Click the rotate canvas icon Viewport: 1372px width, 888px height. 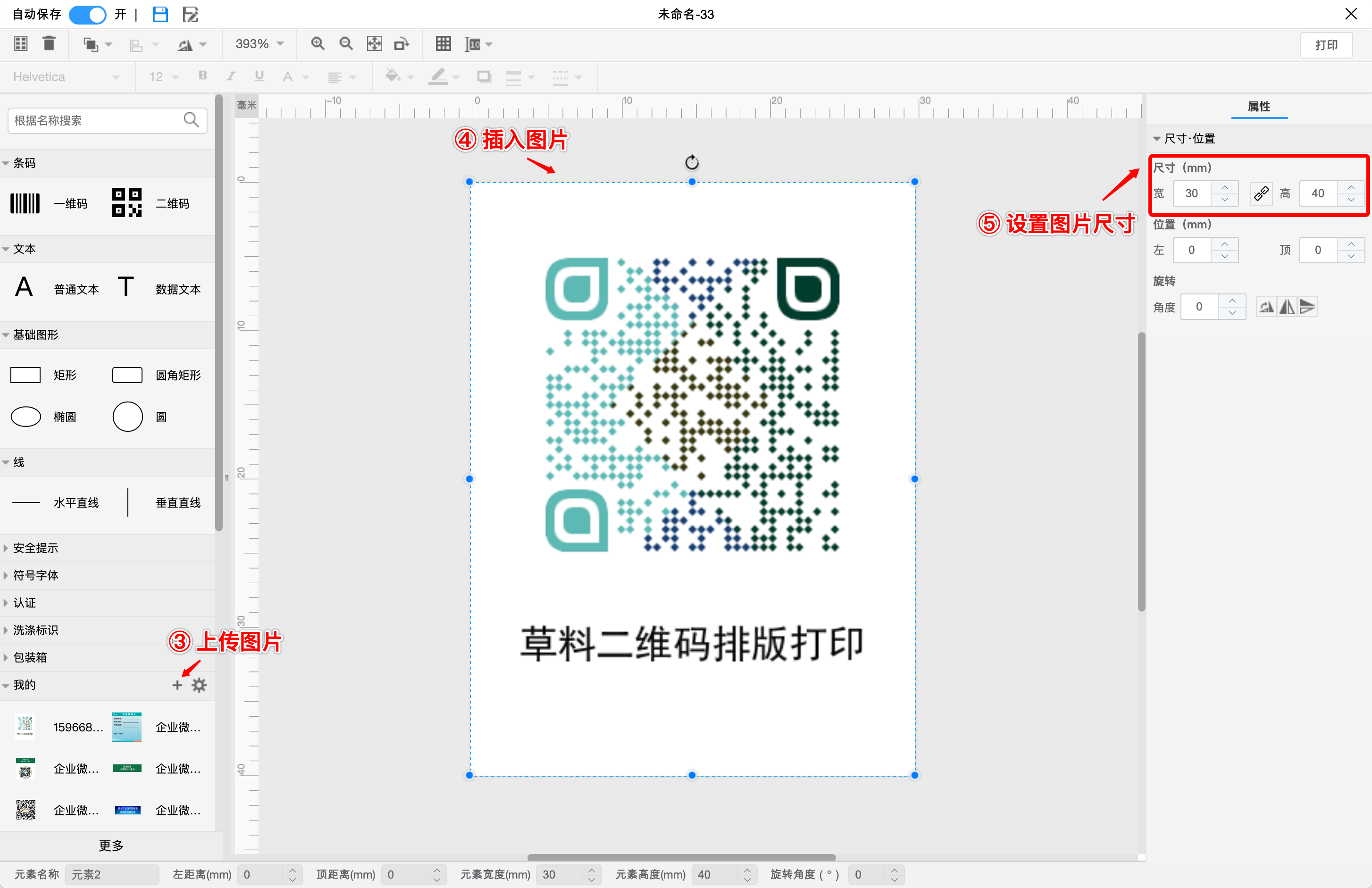click(x=402, y=44)
